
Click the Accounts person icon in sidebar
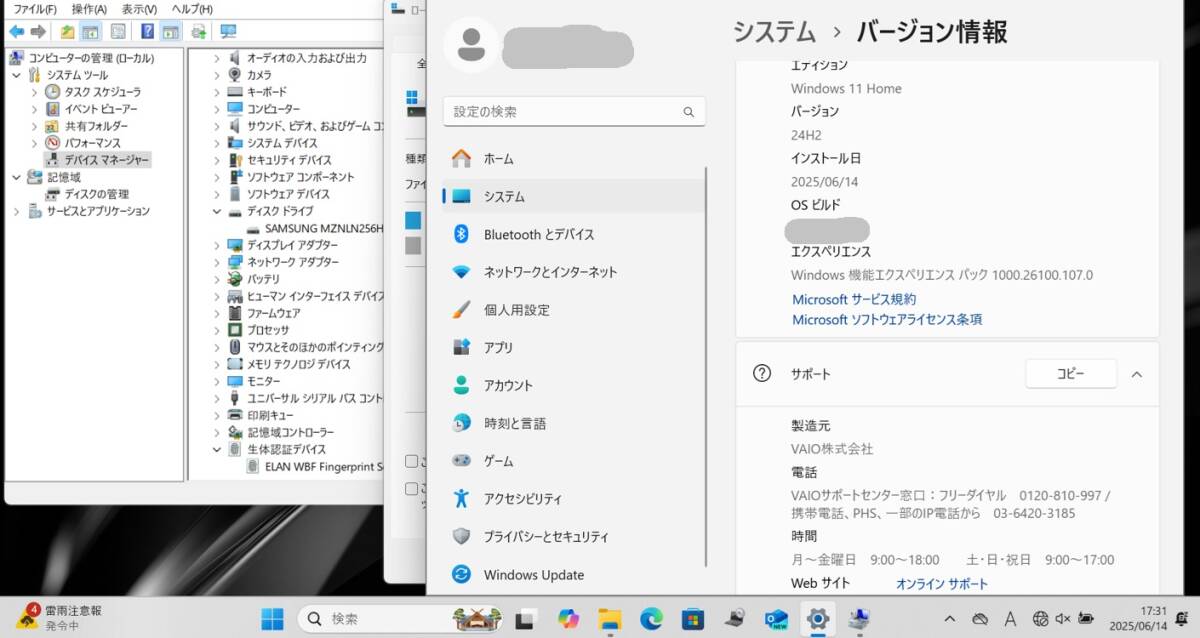[x=461, y=385]
